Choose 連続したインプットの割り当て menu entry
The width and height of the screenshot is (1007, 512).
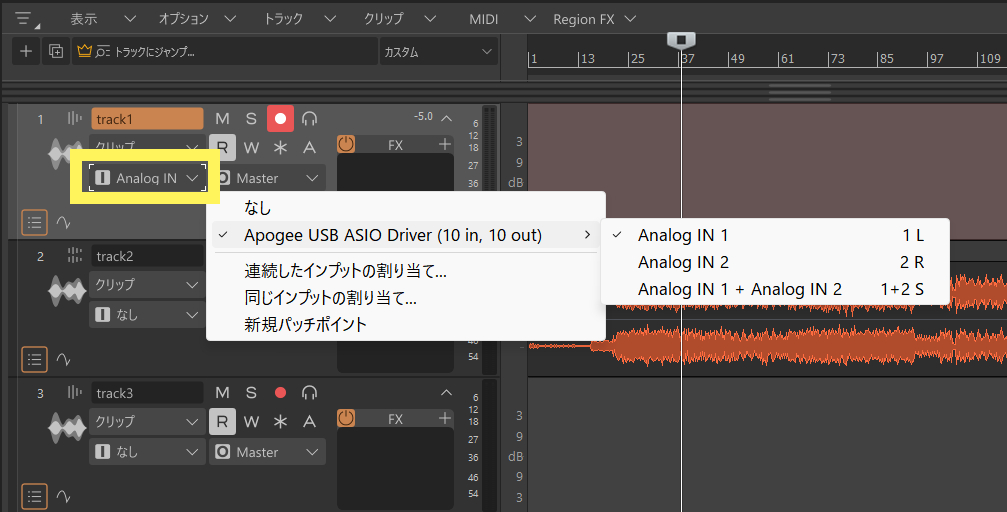coord(406,270)
